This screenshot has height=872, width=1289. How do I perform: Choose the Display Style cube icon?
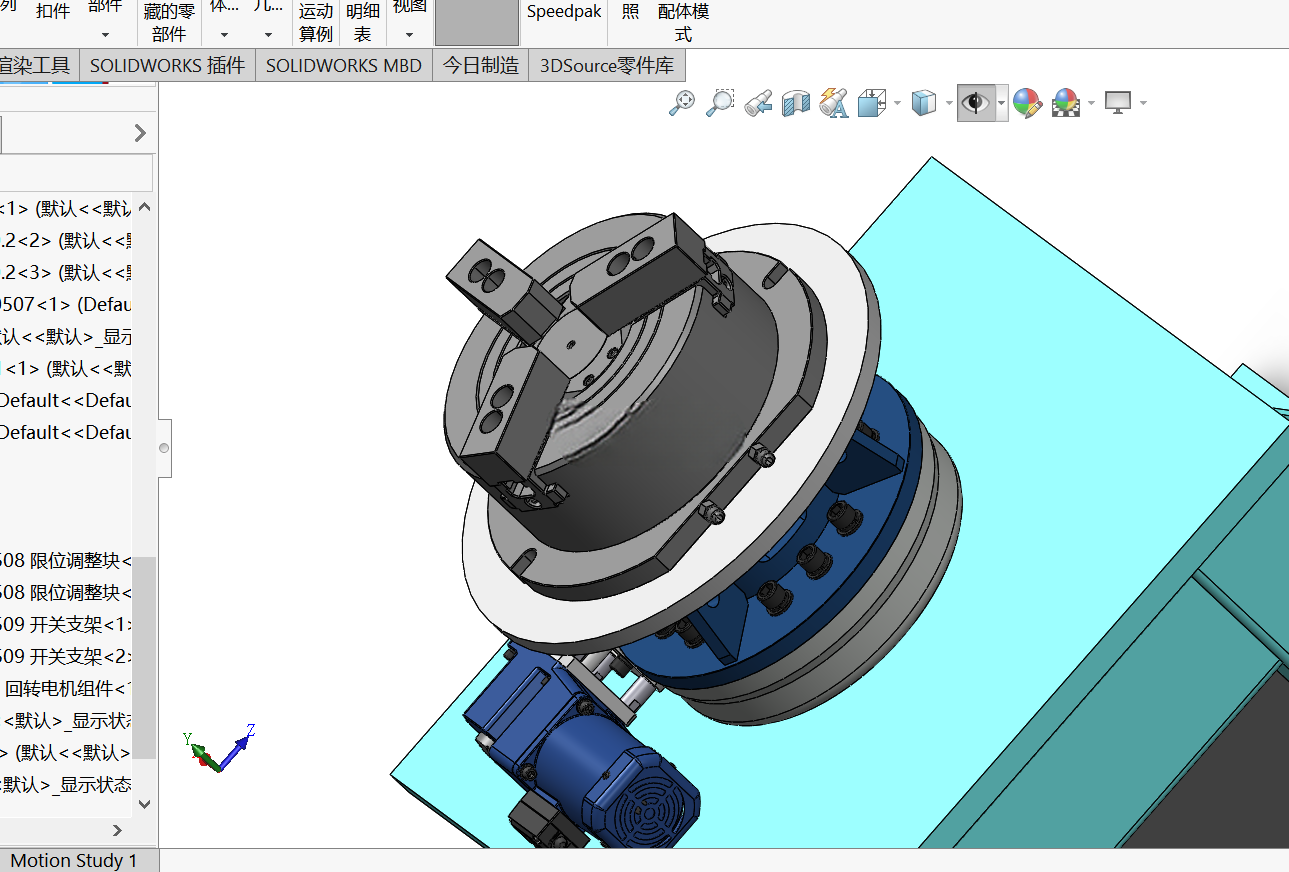[924, 103]
